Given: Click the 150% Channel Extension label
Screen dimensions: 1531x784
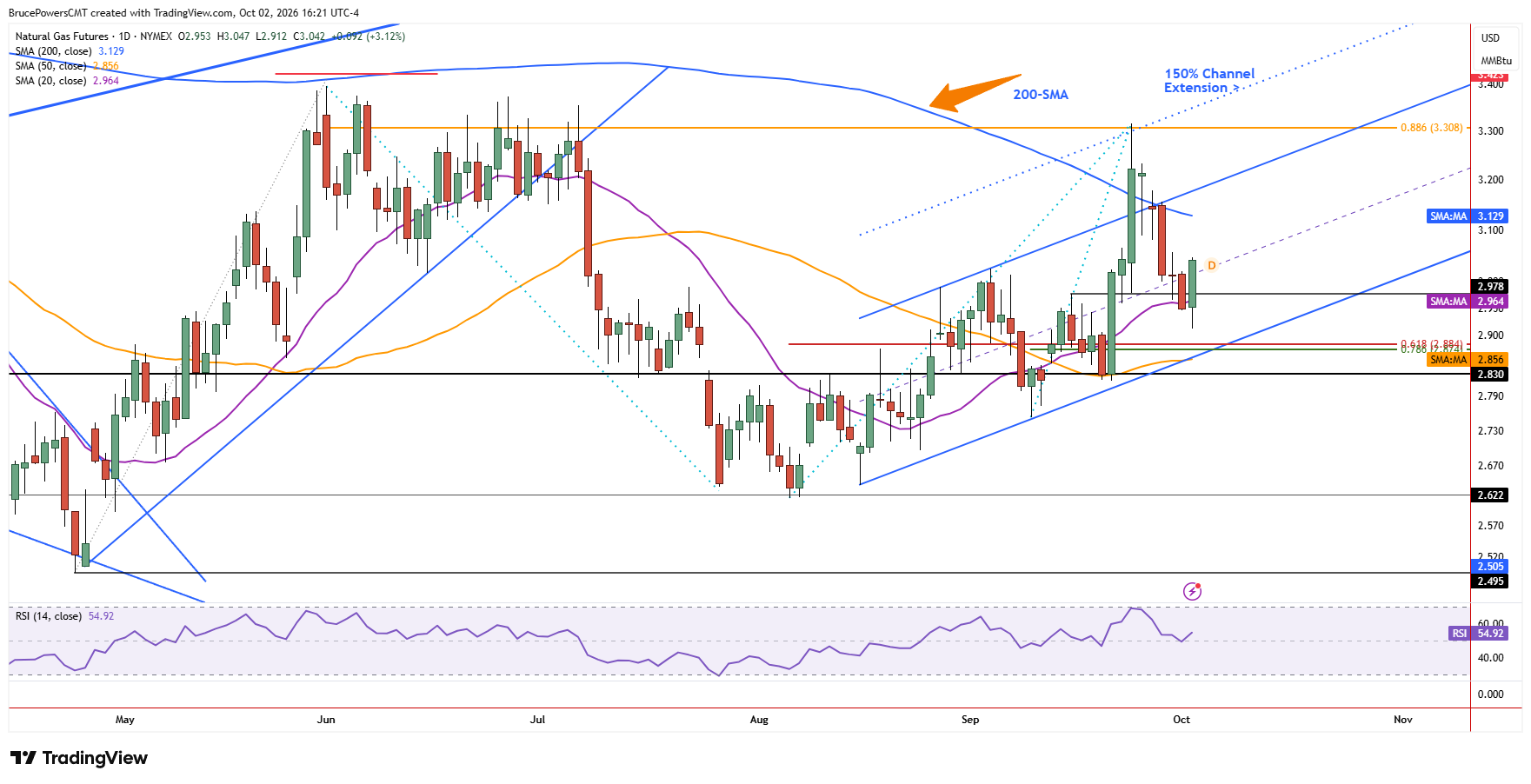Looking at the screenshot, I should [x=1209, y=81].
